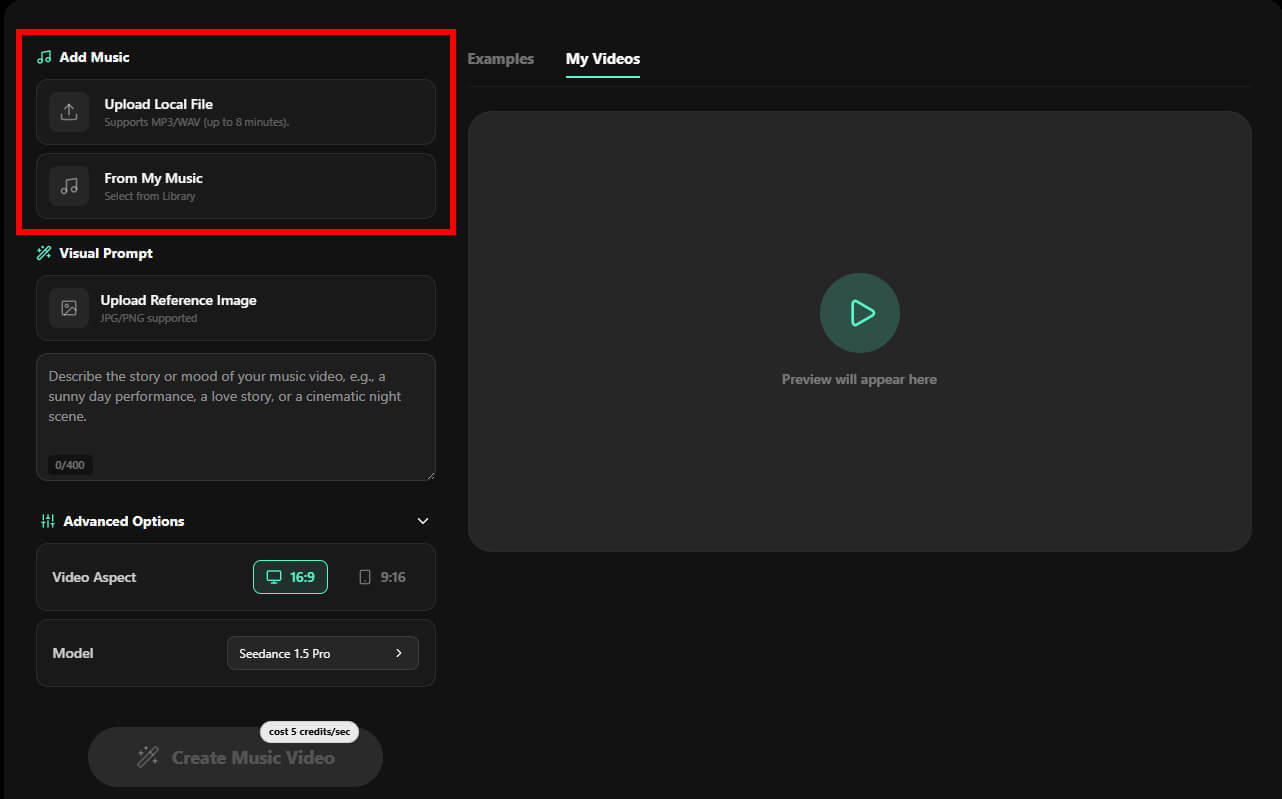
Task: Click the magic wand icon next to Visual Prompt
Action: coord(44,253)
